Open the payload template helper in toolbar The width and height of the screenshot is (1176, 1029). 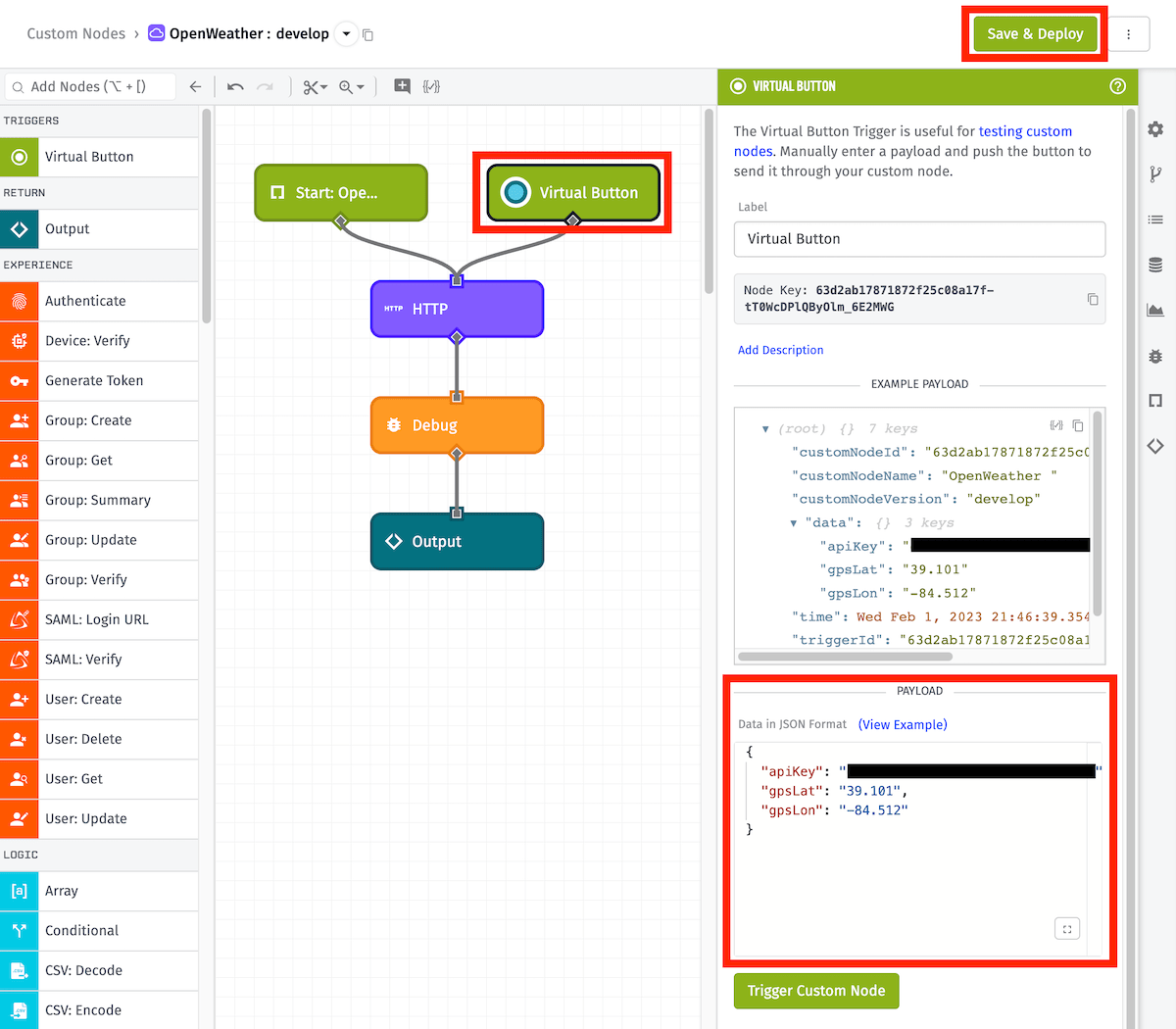[431, 86]
